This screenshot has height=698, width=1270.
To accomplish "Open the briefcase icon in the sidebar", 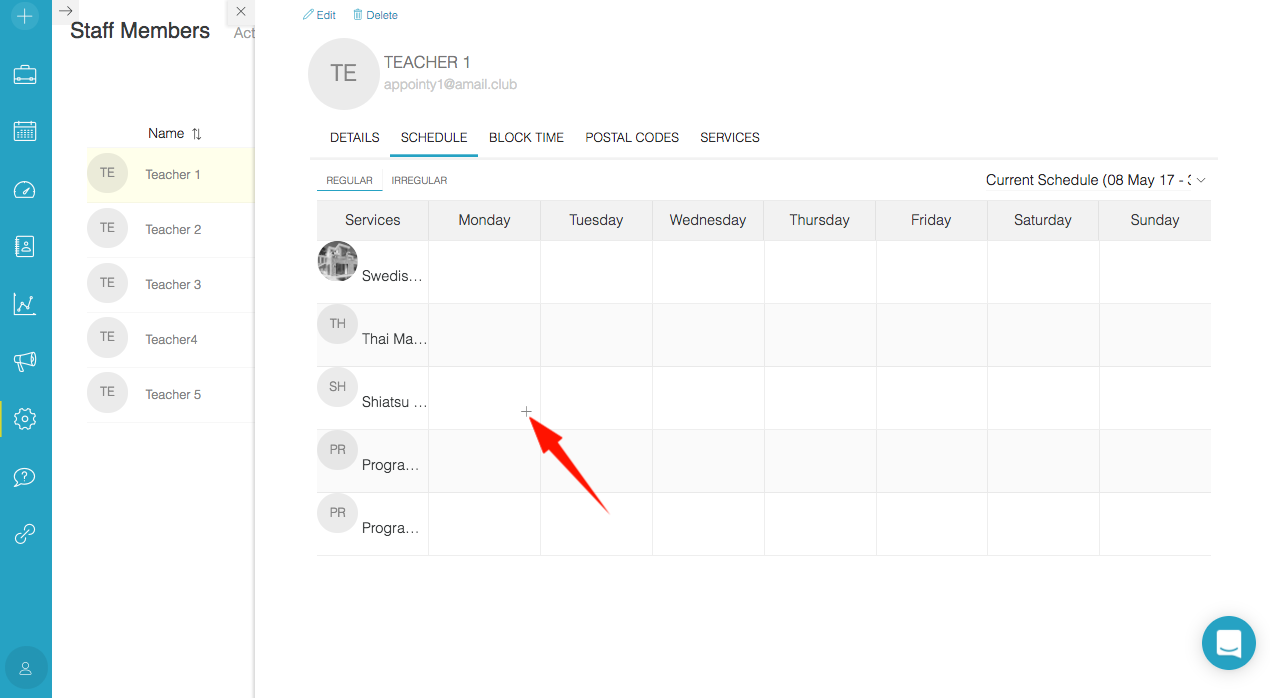I will coord(25,75).
